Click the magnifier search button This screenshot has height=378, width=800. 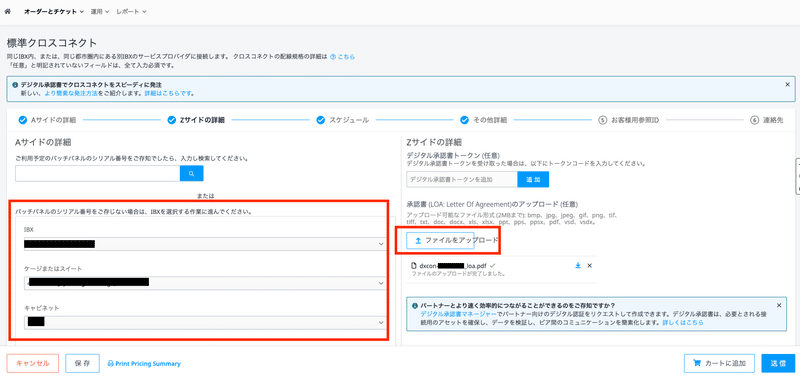192,173
